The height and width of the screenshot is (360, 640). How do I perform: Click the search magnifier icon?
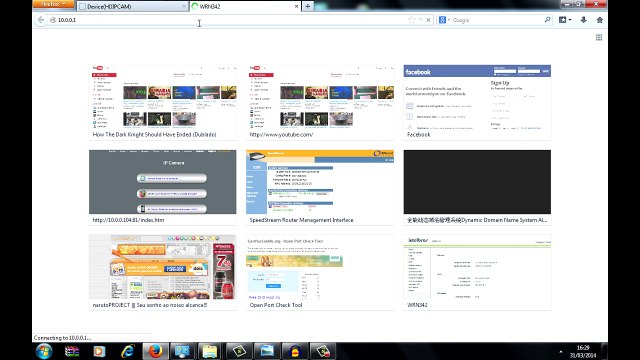click(547, 20)
